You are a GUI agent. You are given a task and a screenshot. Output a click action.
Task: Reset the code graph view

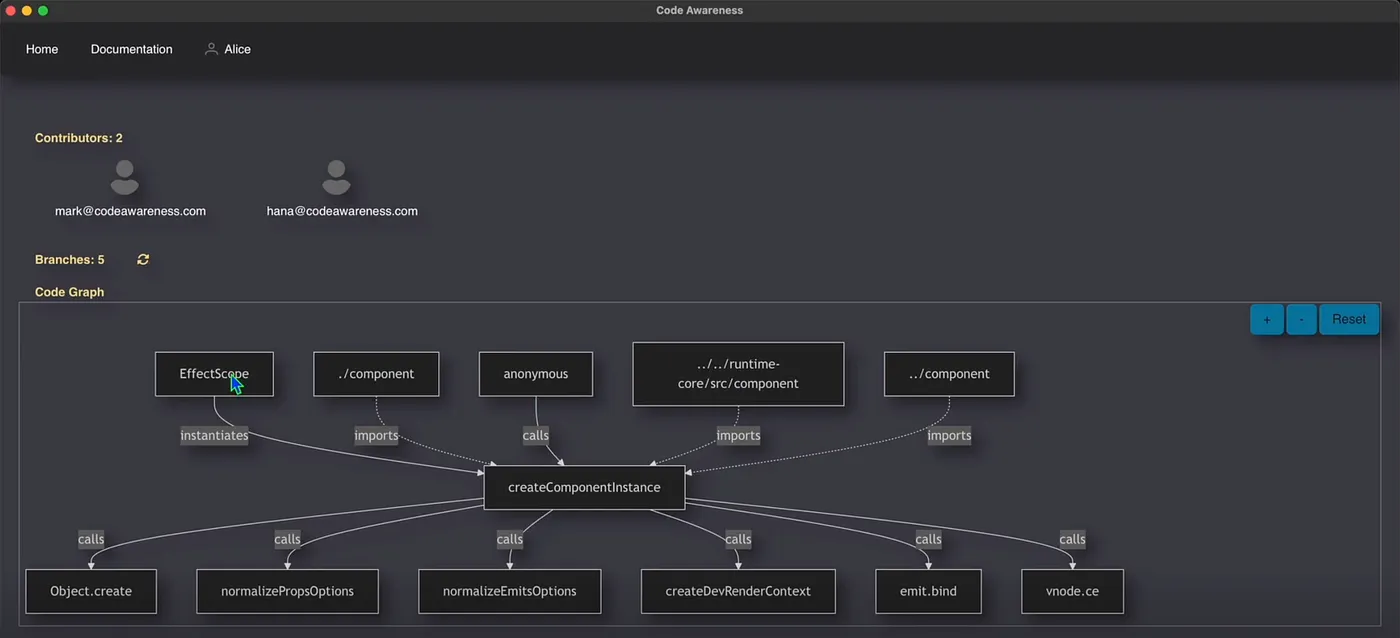pyautogui.click(x=1348, y=320)
